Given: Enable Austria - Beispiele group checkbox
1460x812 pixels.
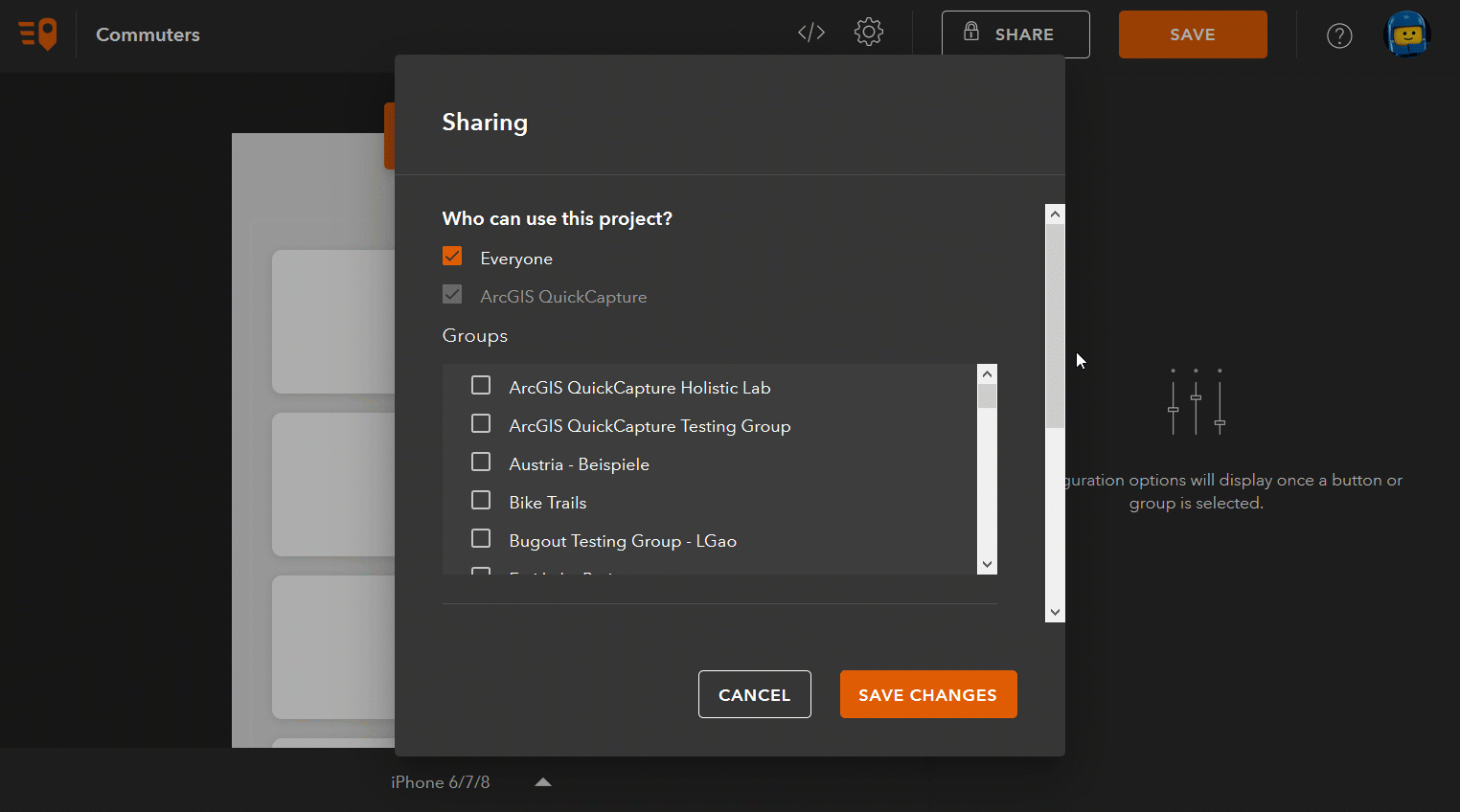Looking at the screenshot, I should pos(481,462).
